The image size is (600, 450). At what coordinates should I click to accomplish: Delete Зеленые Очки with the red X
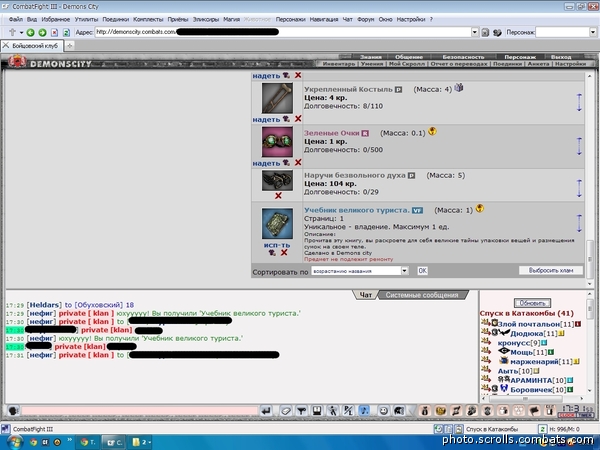click(x=298, y=163)
